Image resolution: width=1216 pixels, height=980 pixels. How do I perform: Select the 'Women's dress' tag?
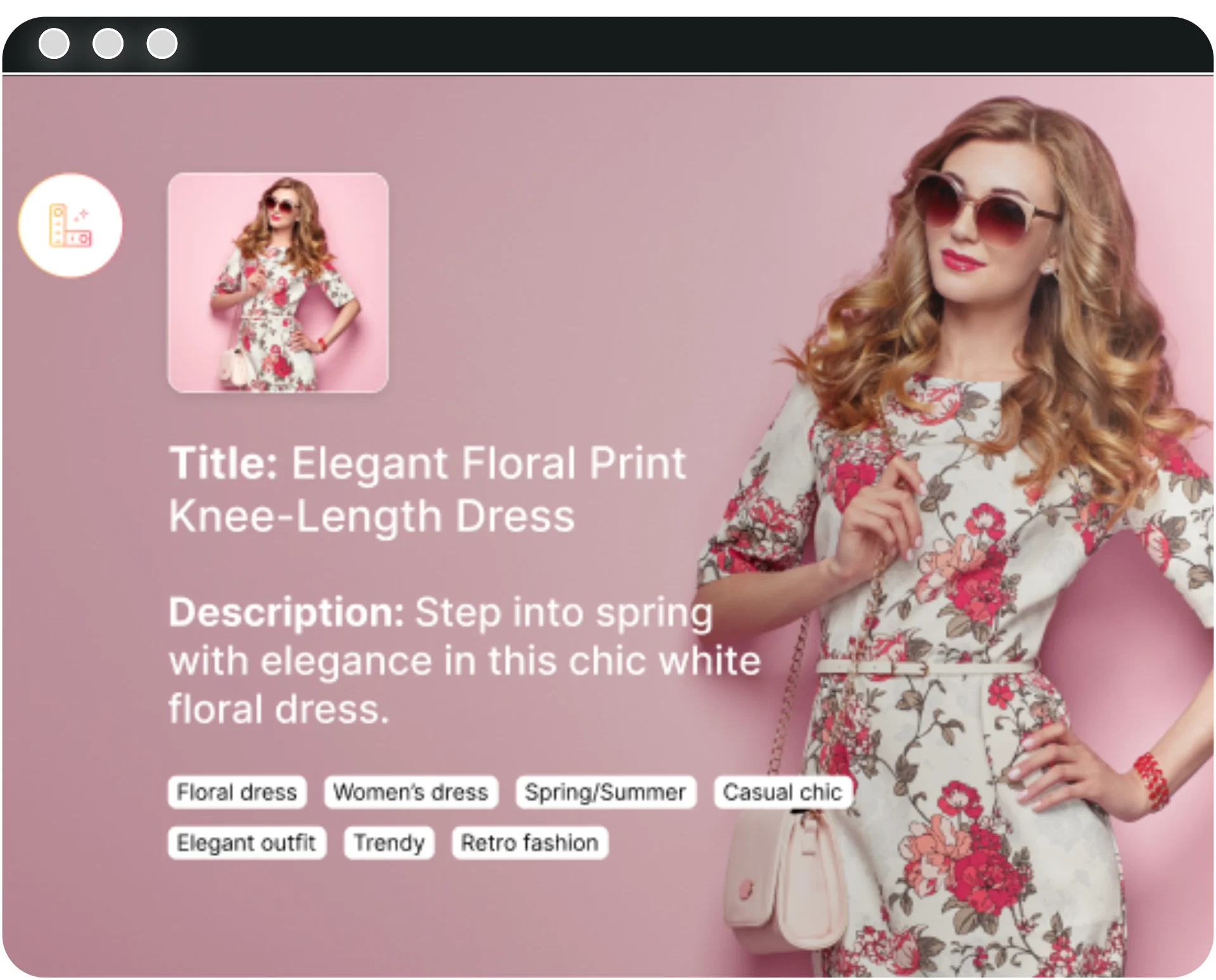[411, 792]
